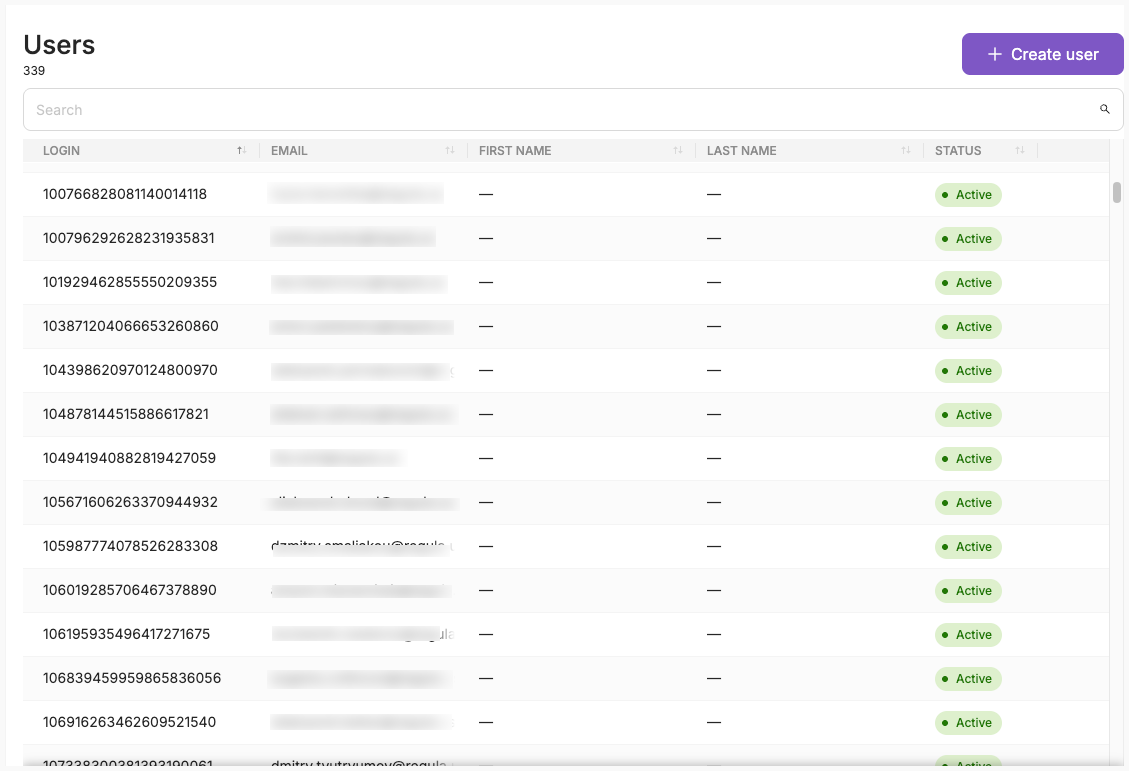
Task: Select login 100796292628231935831
Action: click(129, 238)
